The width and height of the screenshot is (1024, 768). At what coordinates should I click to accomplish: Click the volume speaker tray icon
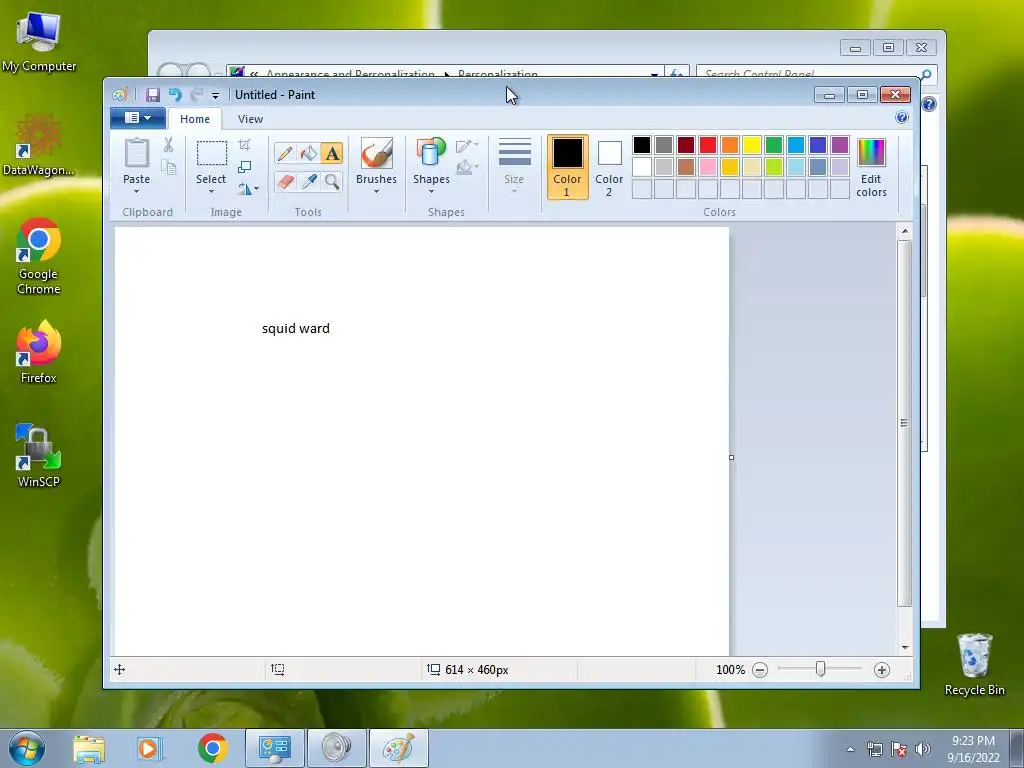coord(923,749)
